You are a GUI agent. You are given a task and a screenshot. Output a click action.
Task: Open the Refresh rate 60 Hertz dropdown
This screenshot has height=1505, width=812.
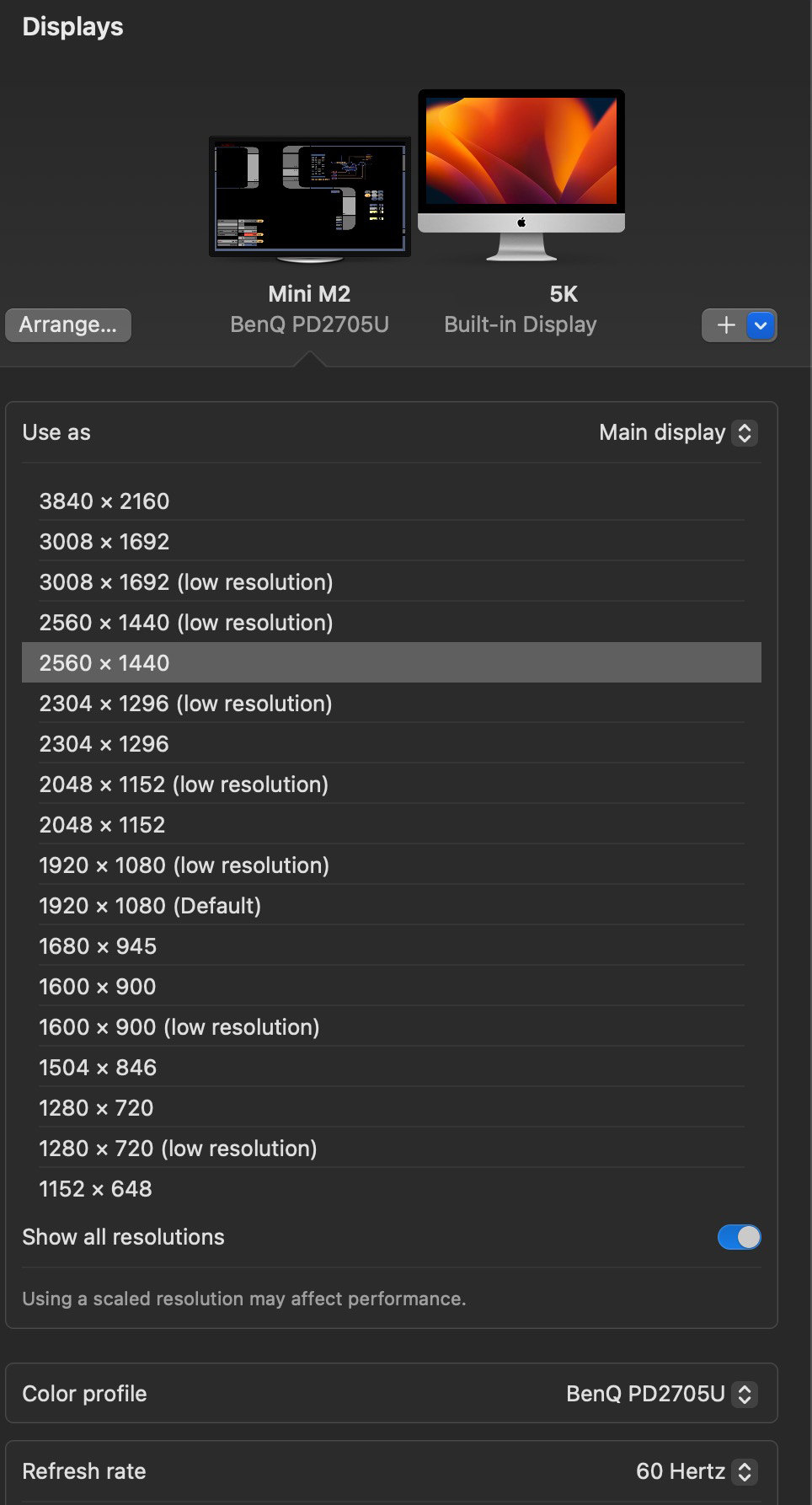tap(697, 1471)
